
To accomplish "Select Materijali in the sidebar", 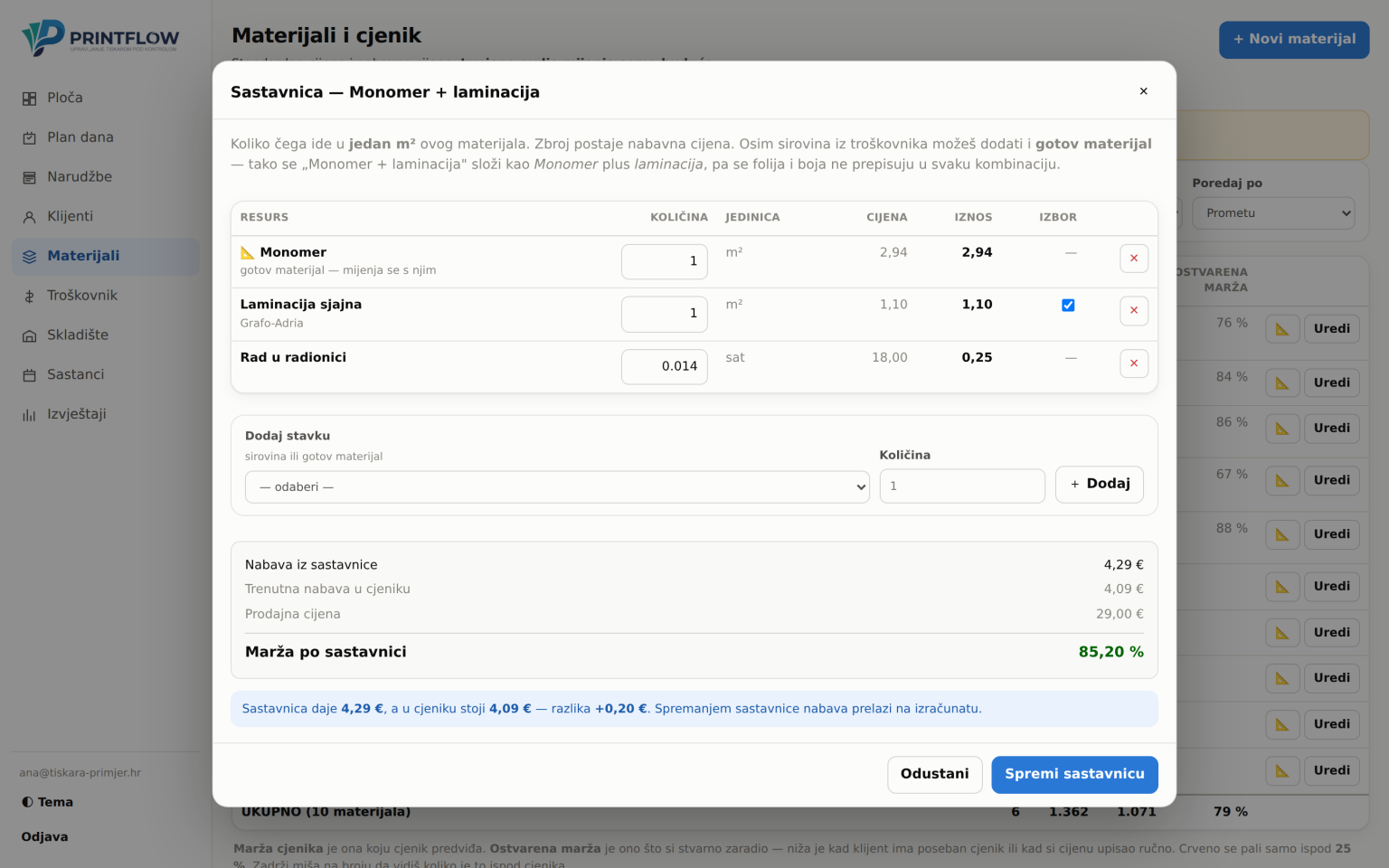I will tap(105, 257).
